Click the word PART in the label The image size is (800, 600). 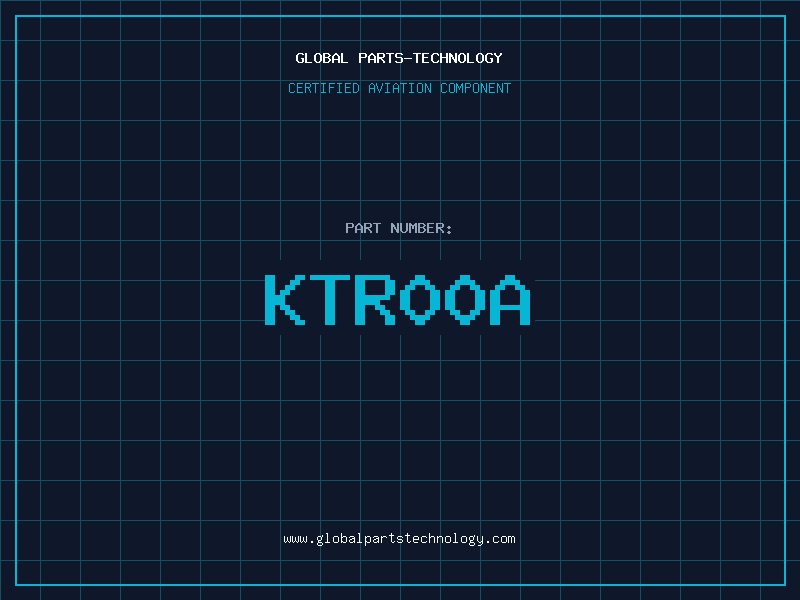(x=363, y=228)
